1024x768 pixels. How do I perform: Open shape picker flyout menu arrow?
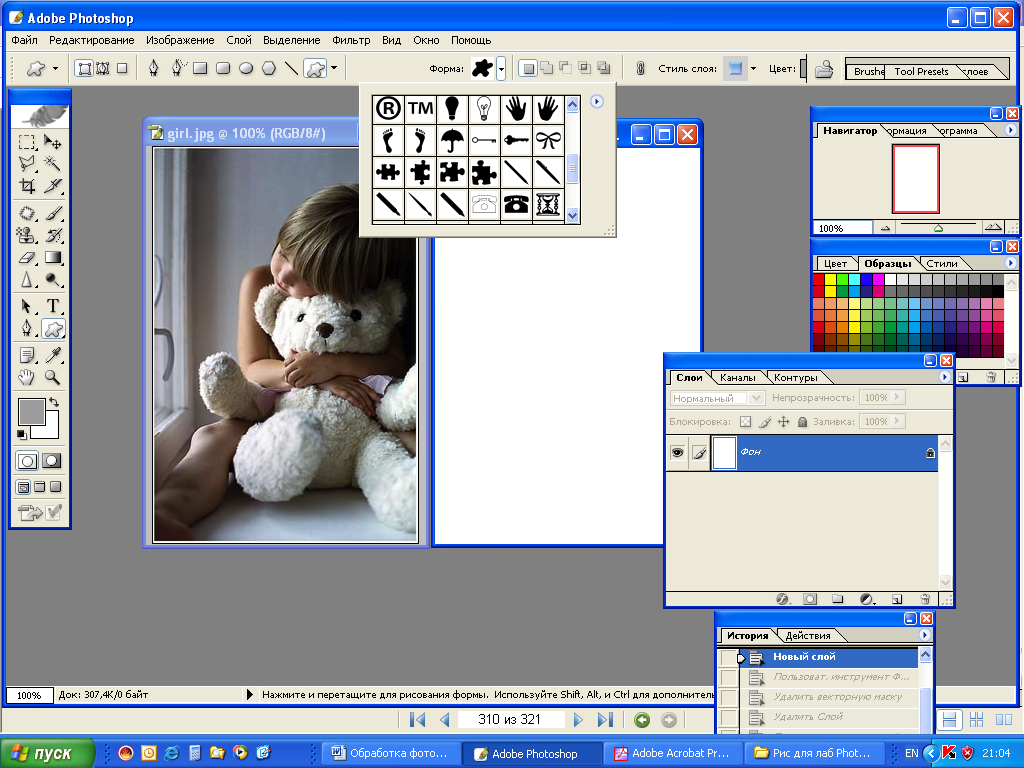pos(597,101)
